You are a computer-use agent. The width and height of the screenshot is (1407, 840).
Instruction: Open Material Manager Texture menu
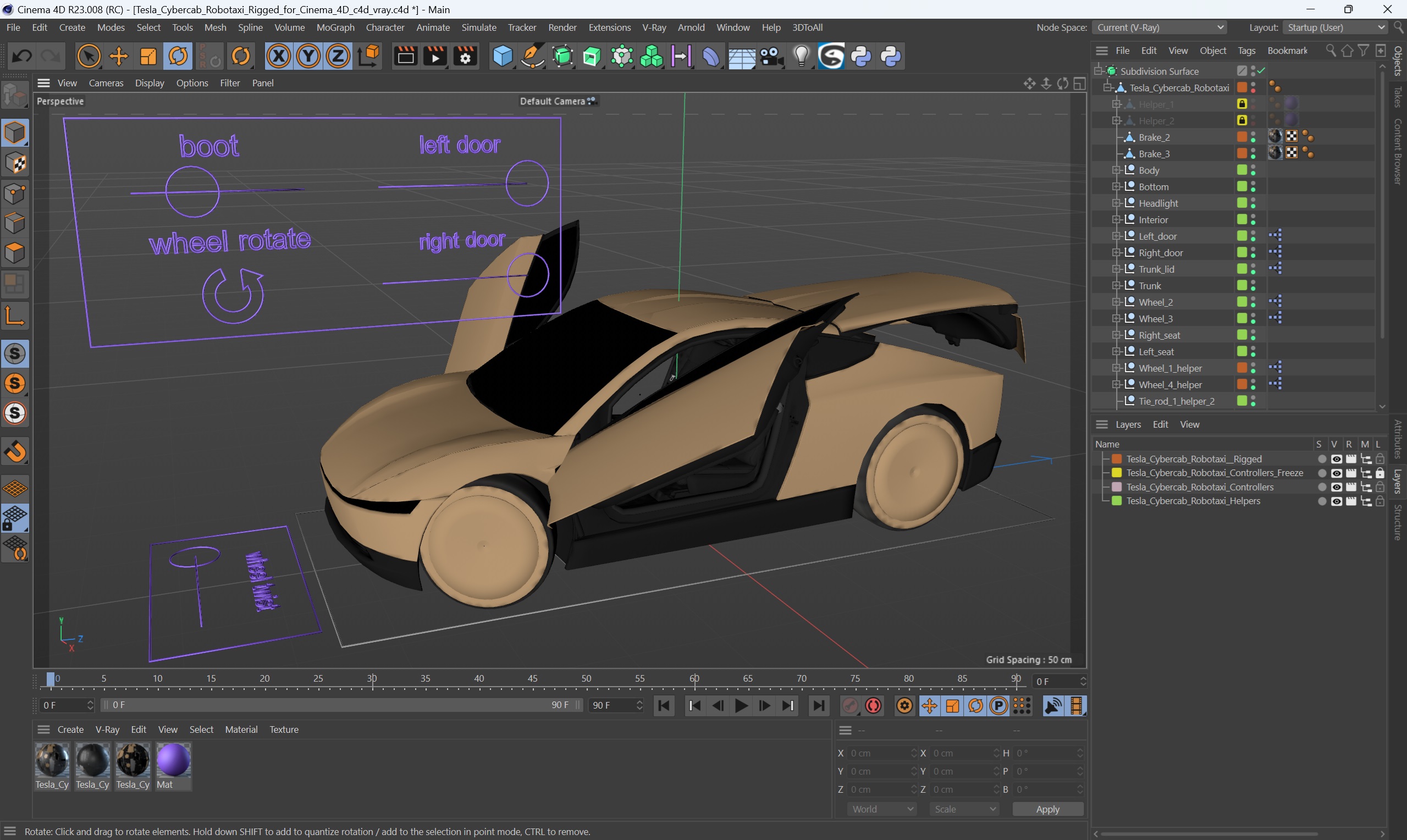[x=284, y=729]
